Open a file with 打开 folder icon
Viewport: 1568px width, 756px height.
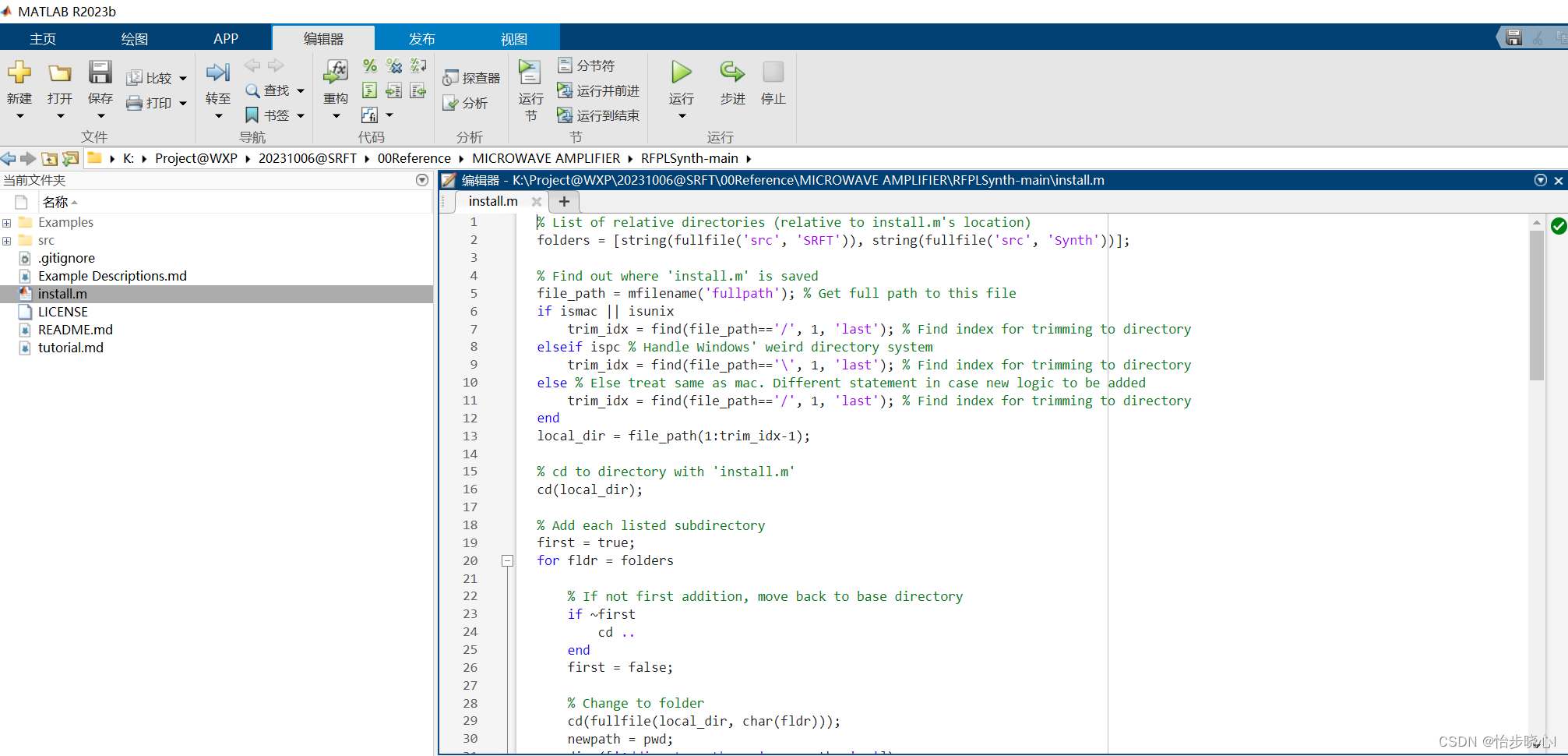point(60,73)
